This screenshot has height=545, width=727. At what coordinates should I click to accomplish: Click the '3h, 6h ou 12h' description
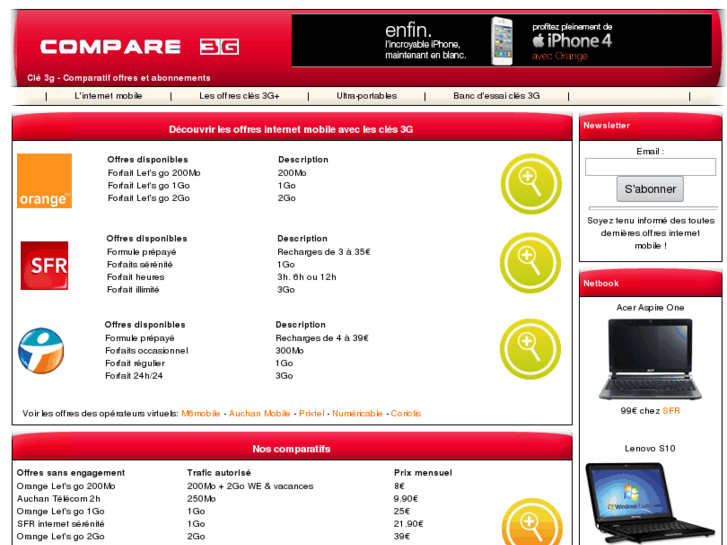pos(306,277)
